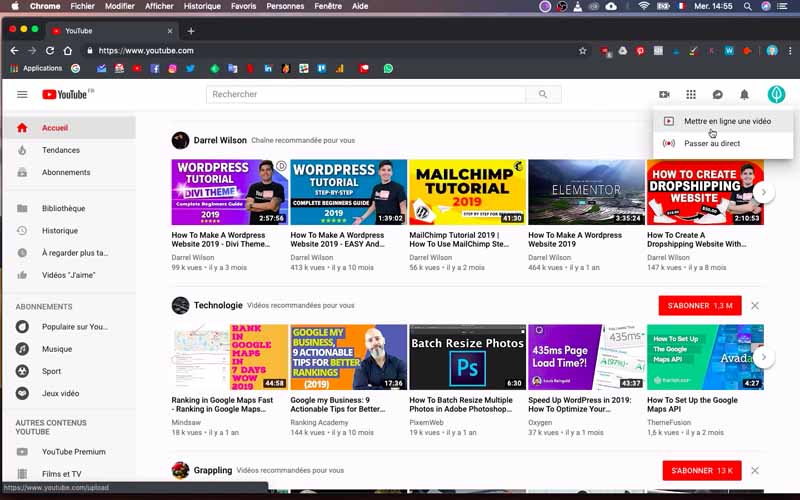Choose Passer au direct
The height and width of the screenshot is (500, 800).
(x=723, y=143)
